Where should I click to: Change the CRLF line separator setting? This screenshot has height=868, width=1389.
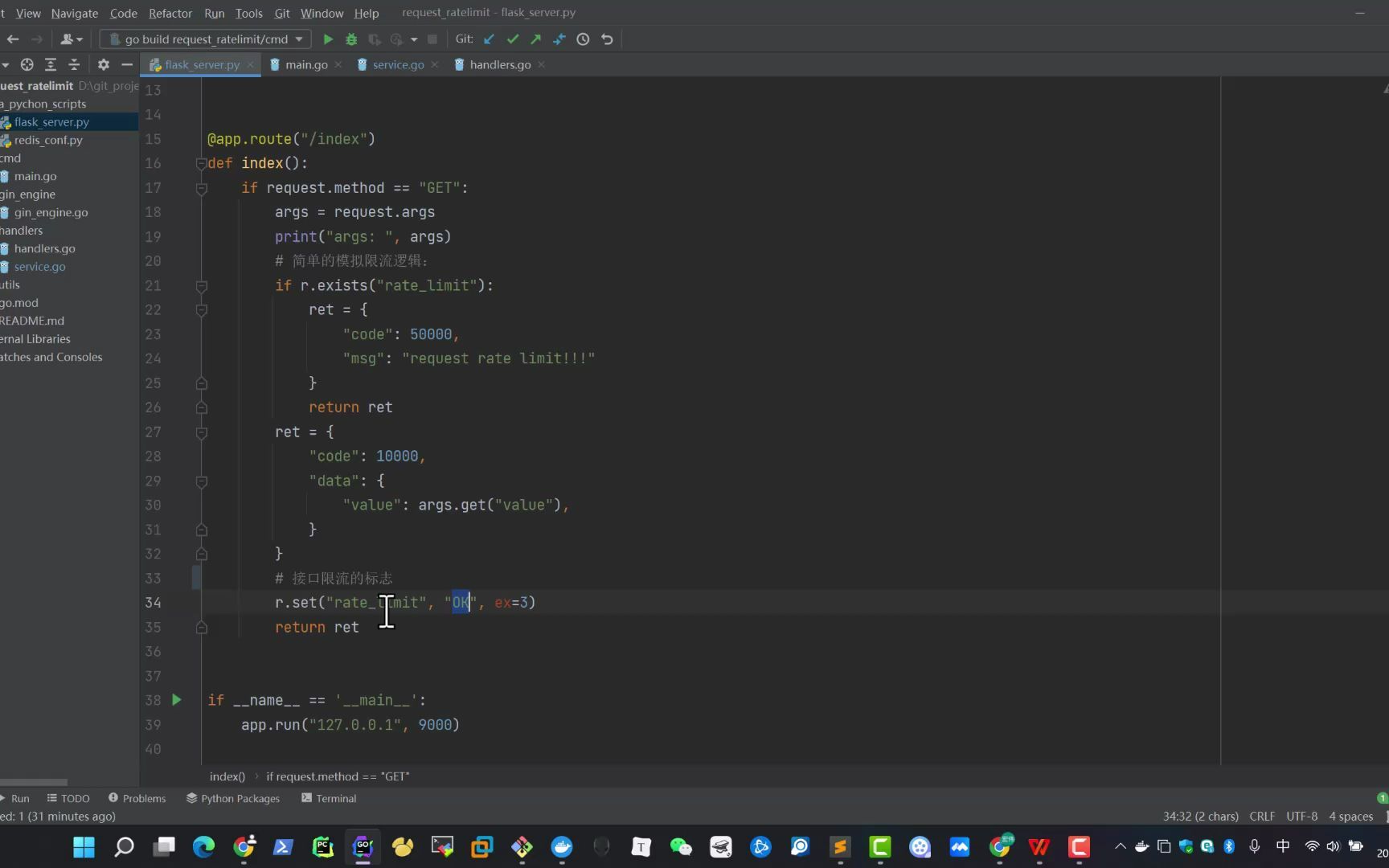tap(1262, 816)
